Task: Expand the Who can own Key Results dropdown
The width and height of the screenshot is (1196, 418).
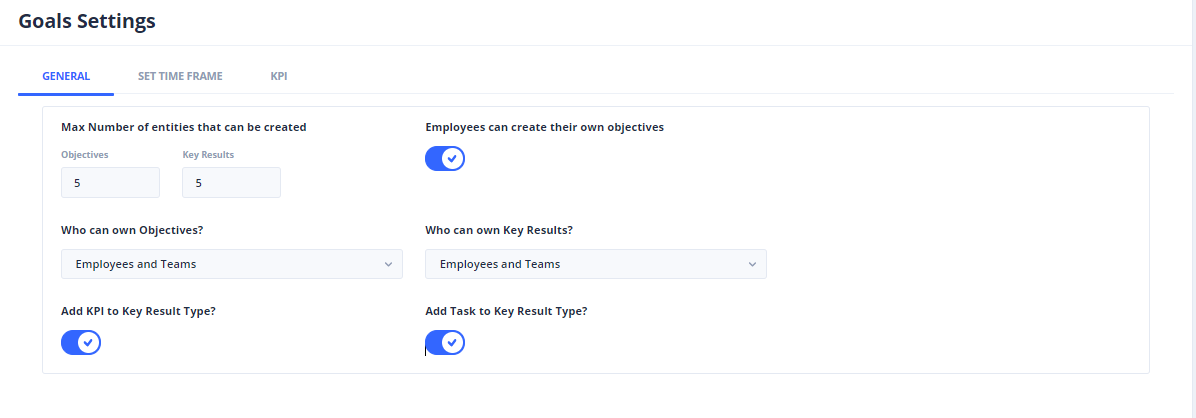Action: 595,264
